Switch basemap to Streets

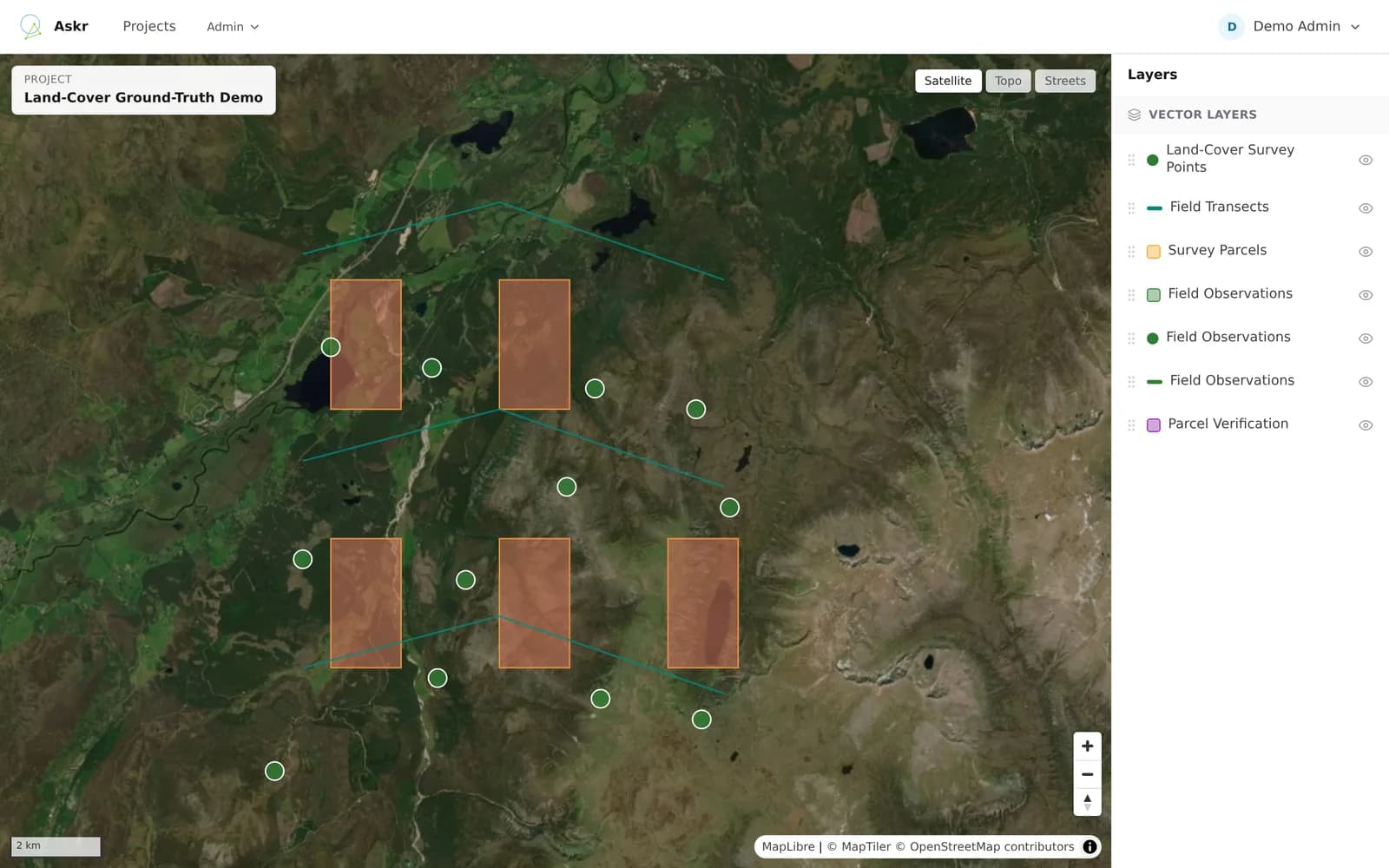(x=1065, y=81)
